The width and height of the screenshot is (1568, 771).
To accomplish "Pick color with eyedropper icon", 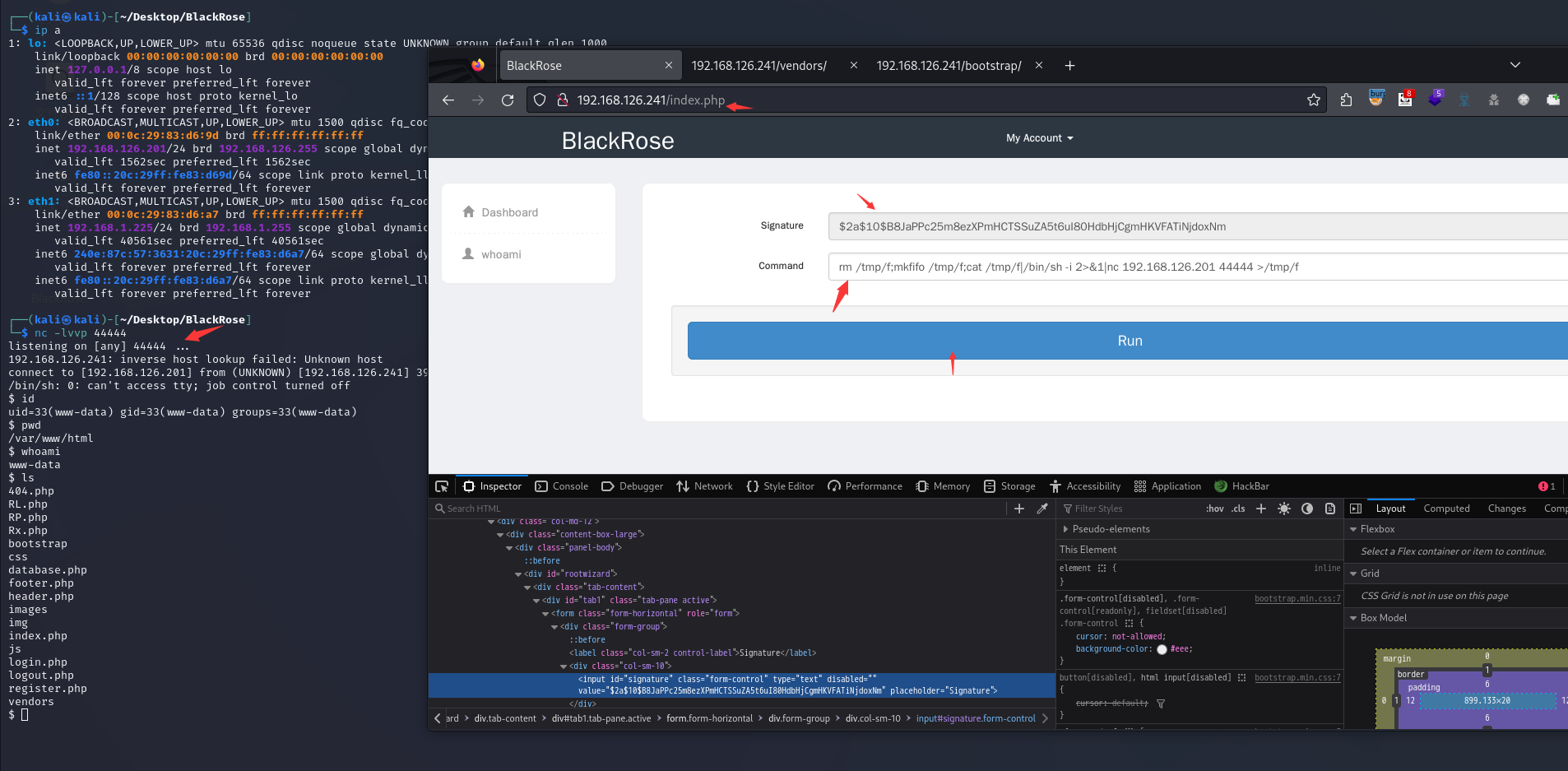I will click(1042, 509).
